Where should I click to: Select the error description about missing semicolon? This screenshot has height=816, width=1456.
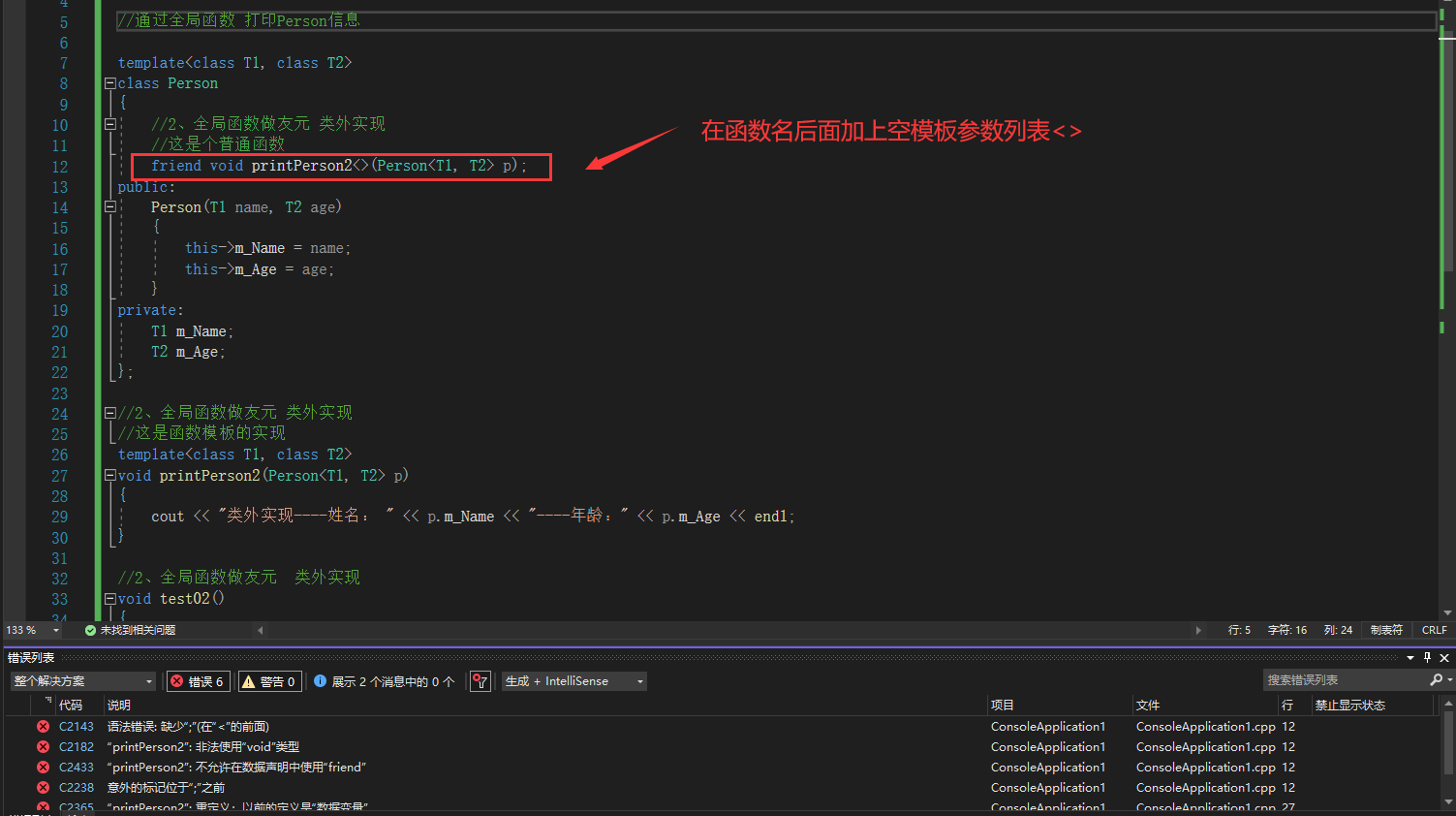click(x=188, y=726)
